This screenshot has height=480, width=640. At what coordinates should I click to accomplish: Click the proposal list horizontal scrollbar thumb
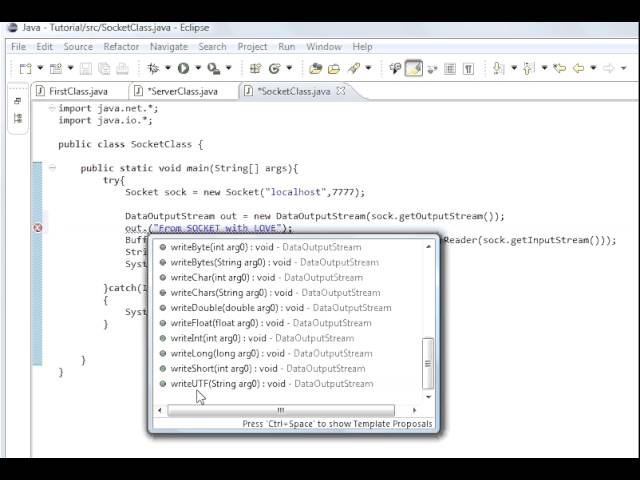[281, 410]
